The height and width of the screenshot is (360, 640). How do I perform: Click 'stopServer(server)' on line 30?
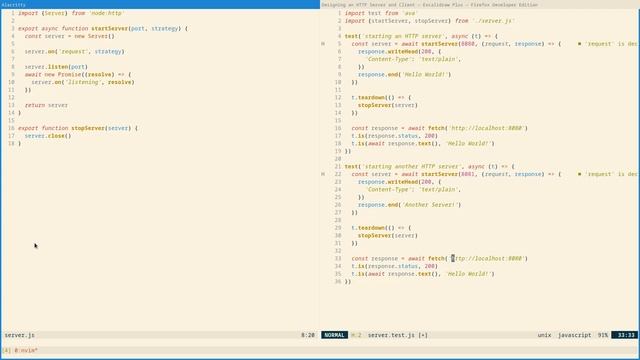tap(388, 236)
